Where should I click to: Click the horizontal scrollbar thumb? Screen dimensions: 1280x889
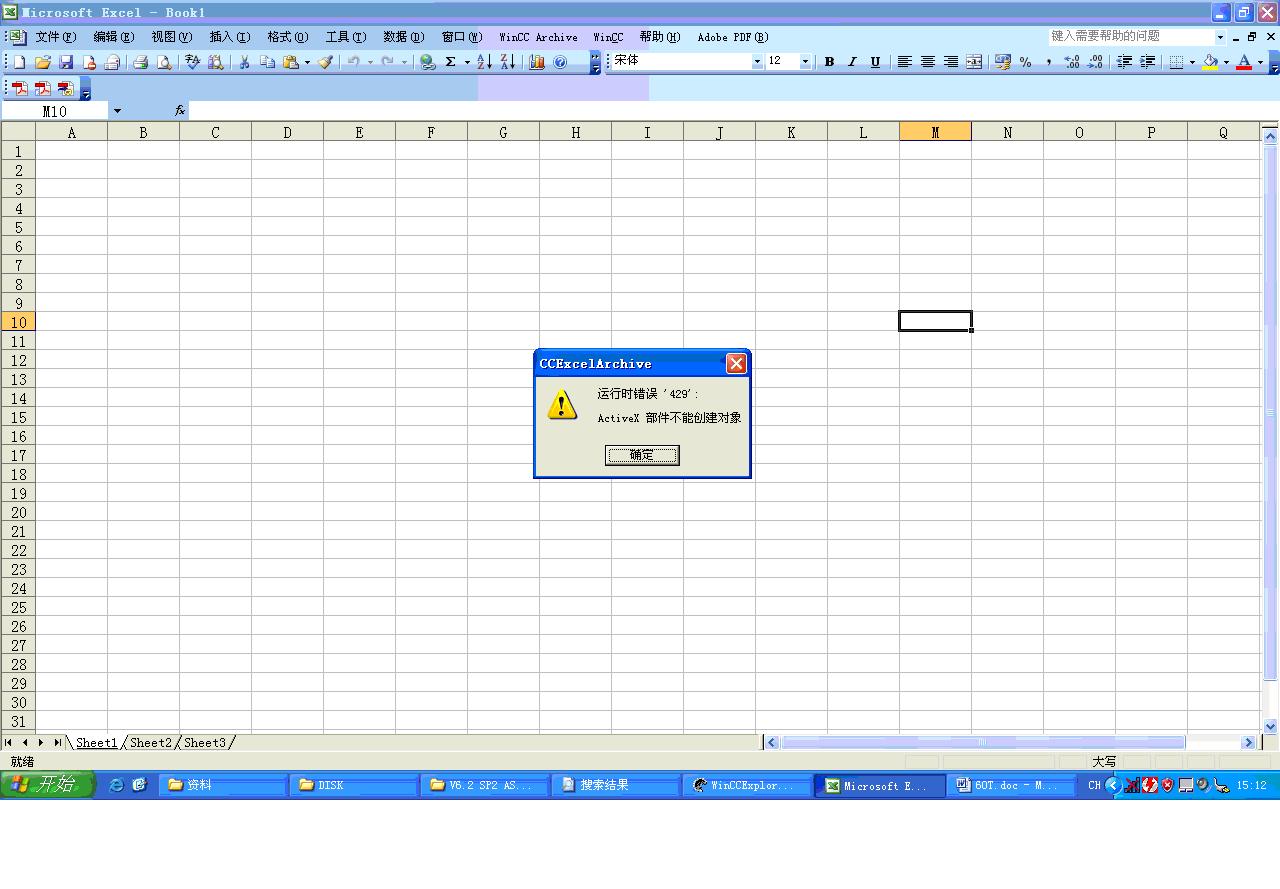tap(983, 743)
